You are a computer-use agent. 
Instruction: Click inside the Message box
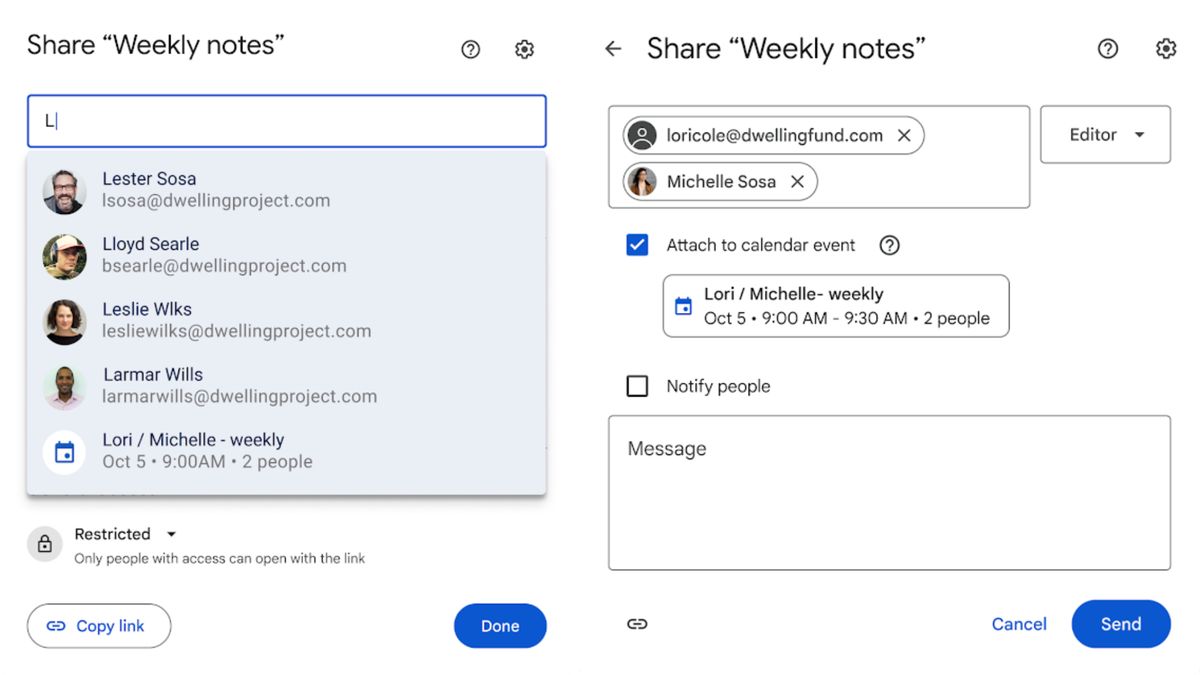coord(888,490)
